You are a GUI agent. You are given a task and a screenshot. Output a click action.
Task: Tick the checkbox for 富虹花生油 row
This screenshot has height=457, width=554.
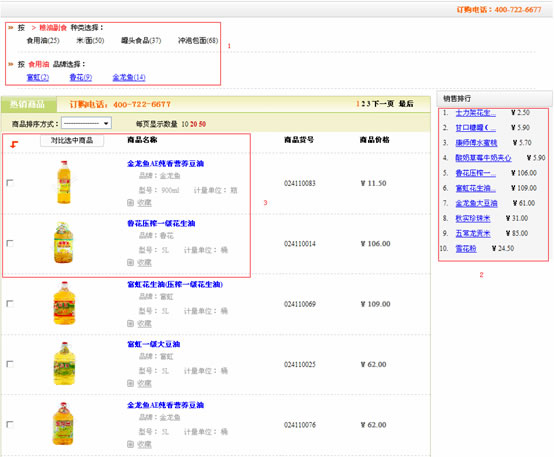(x=10, y=304)
